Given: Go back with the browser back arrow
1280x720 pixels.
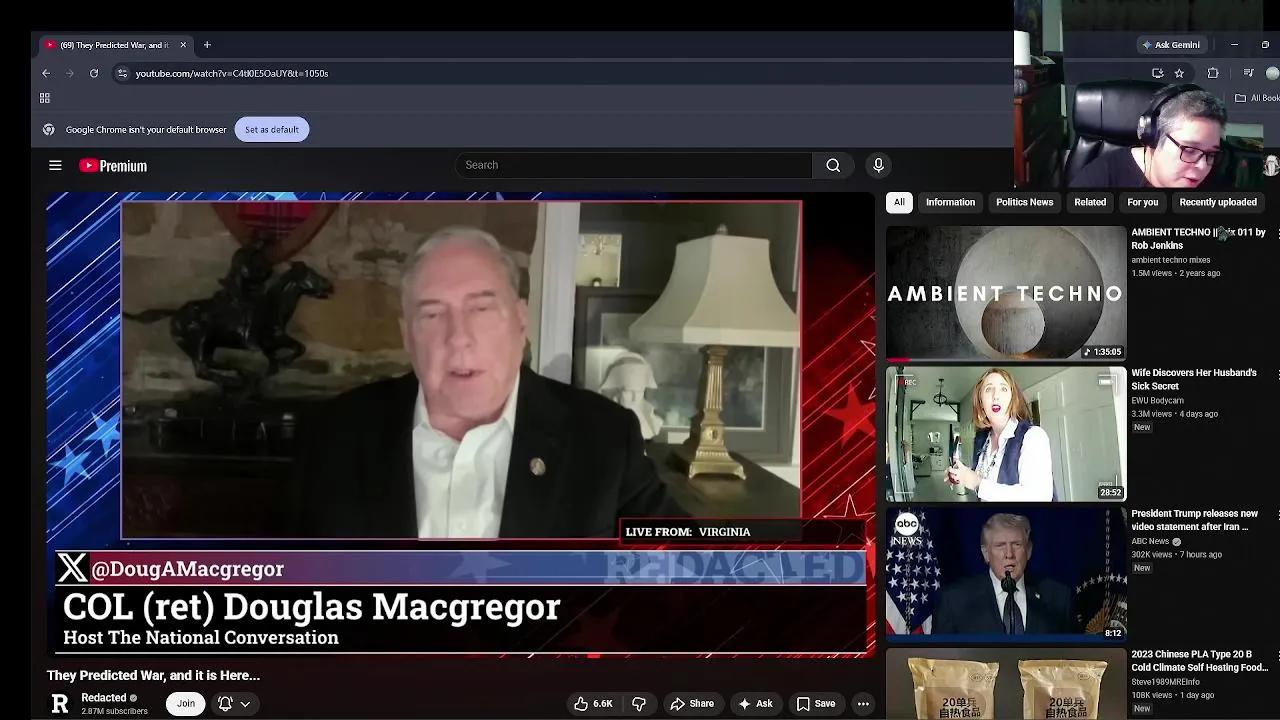Looking at the screenshot, I should pyautogui.click(x=46, y=73).
